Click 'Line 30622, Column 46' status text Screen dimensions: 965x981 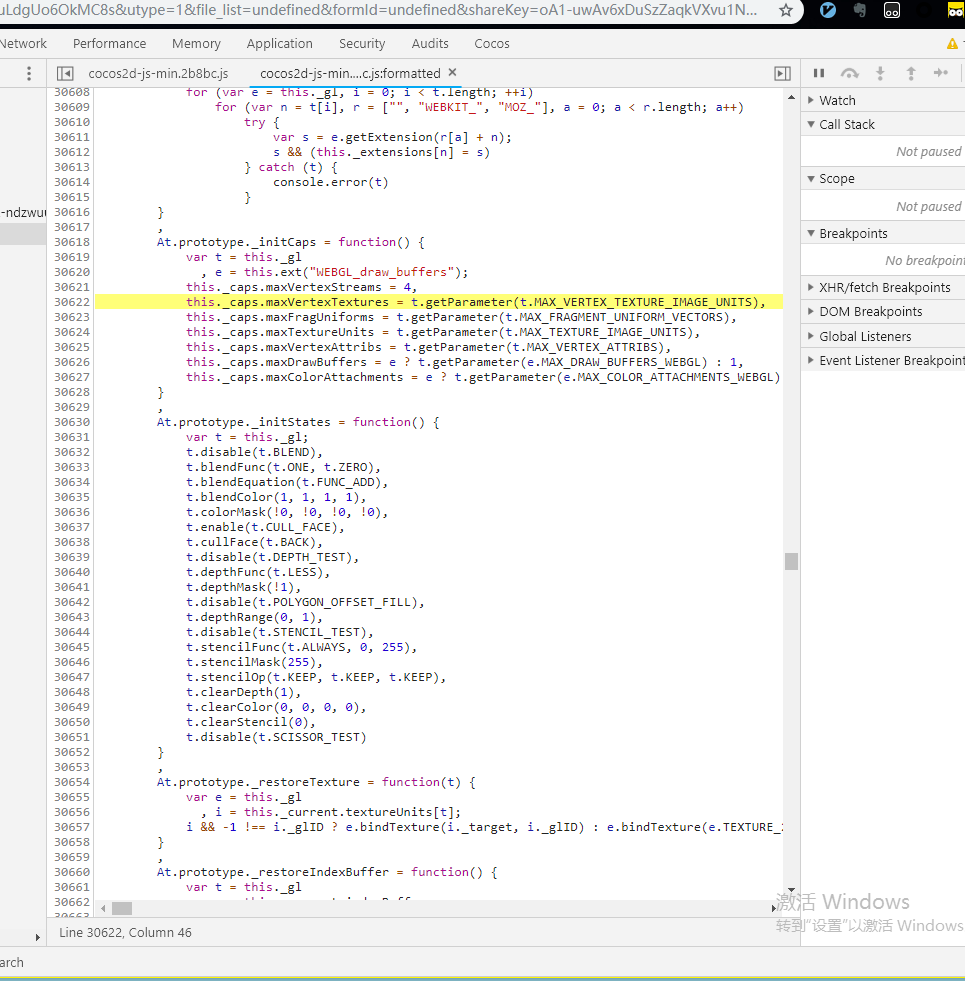click(x=125, y=932)
